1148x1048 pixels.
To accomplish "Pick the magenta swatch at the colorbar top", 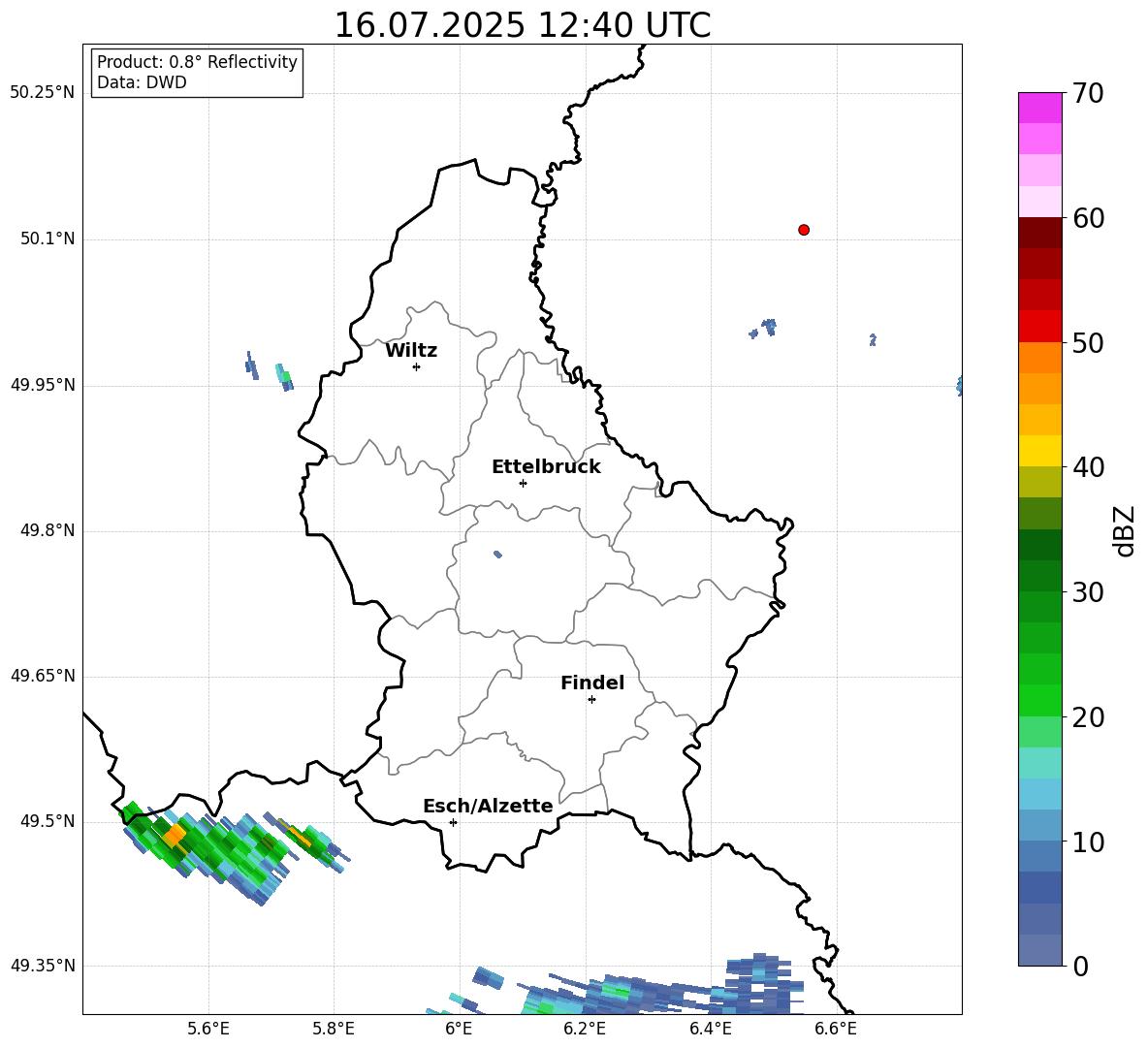I will (1039, 108).
